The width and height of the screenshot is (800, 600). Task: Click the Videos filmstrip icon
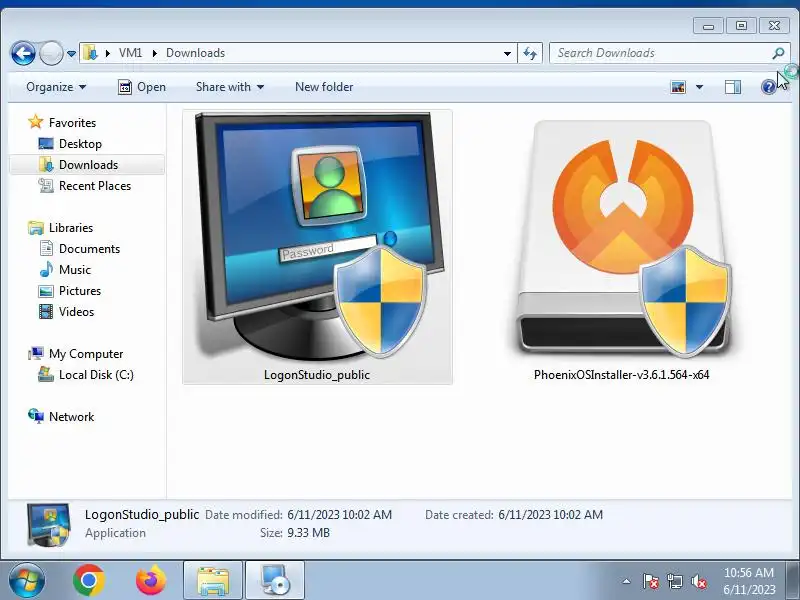tap(46, 312)
